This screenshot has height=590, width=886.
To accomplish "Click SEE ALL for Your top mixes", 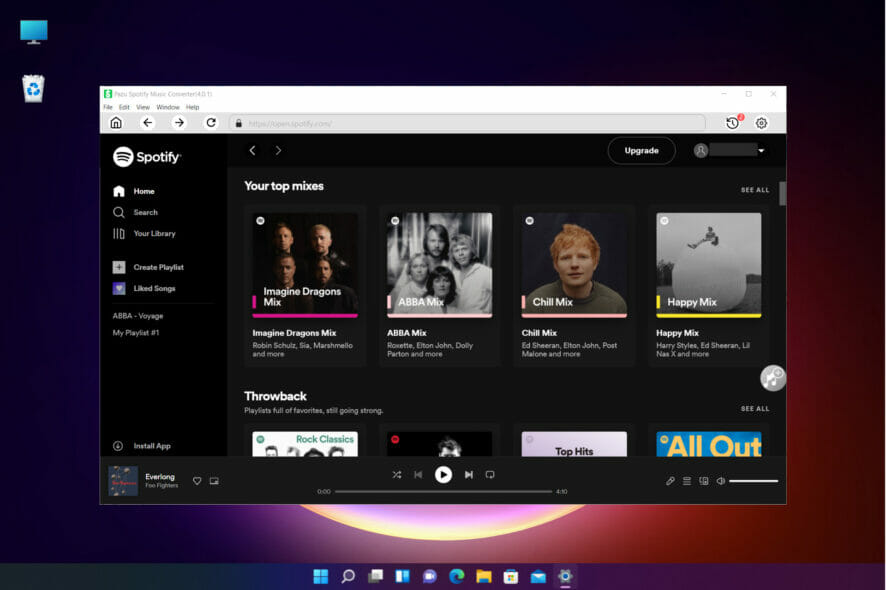I will point(755,190).
